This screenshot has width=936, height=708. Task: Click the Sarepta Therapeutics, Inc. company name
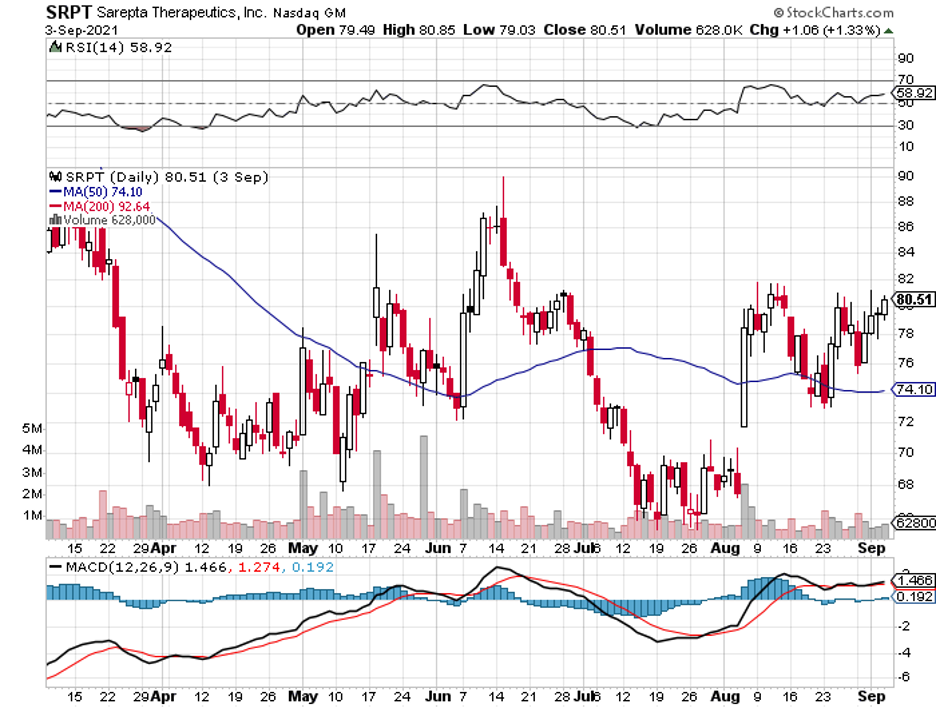click(x=182, y=13)
